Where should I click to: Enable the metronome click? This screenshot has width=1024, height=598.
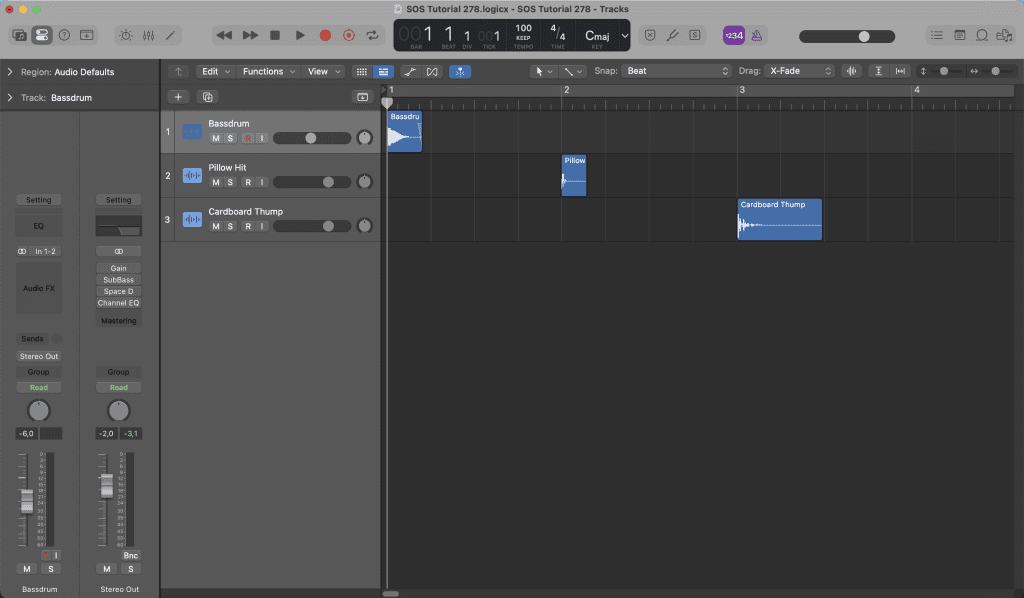[x=757, y=35]
